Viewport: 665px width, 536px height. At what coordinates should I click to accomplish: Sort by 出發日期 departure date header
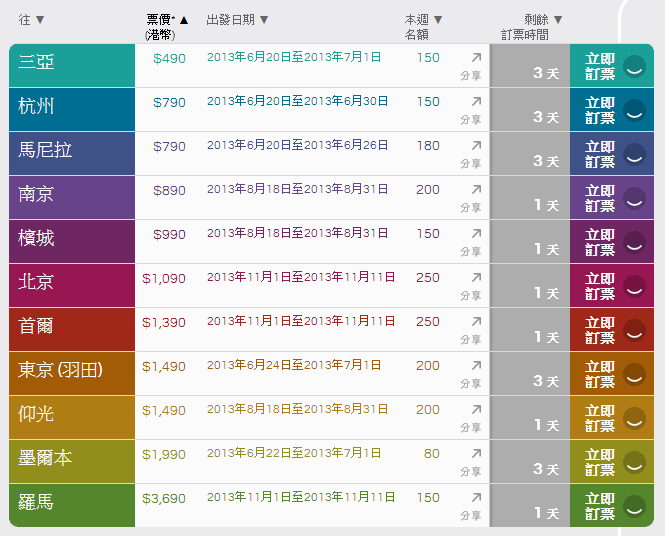click(237, 20)
